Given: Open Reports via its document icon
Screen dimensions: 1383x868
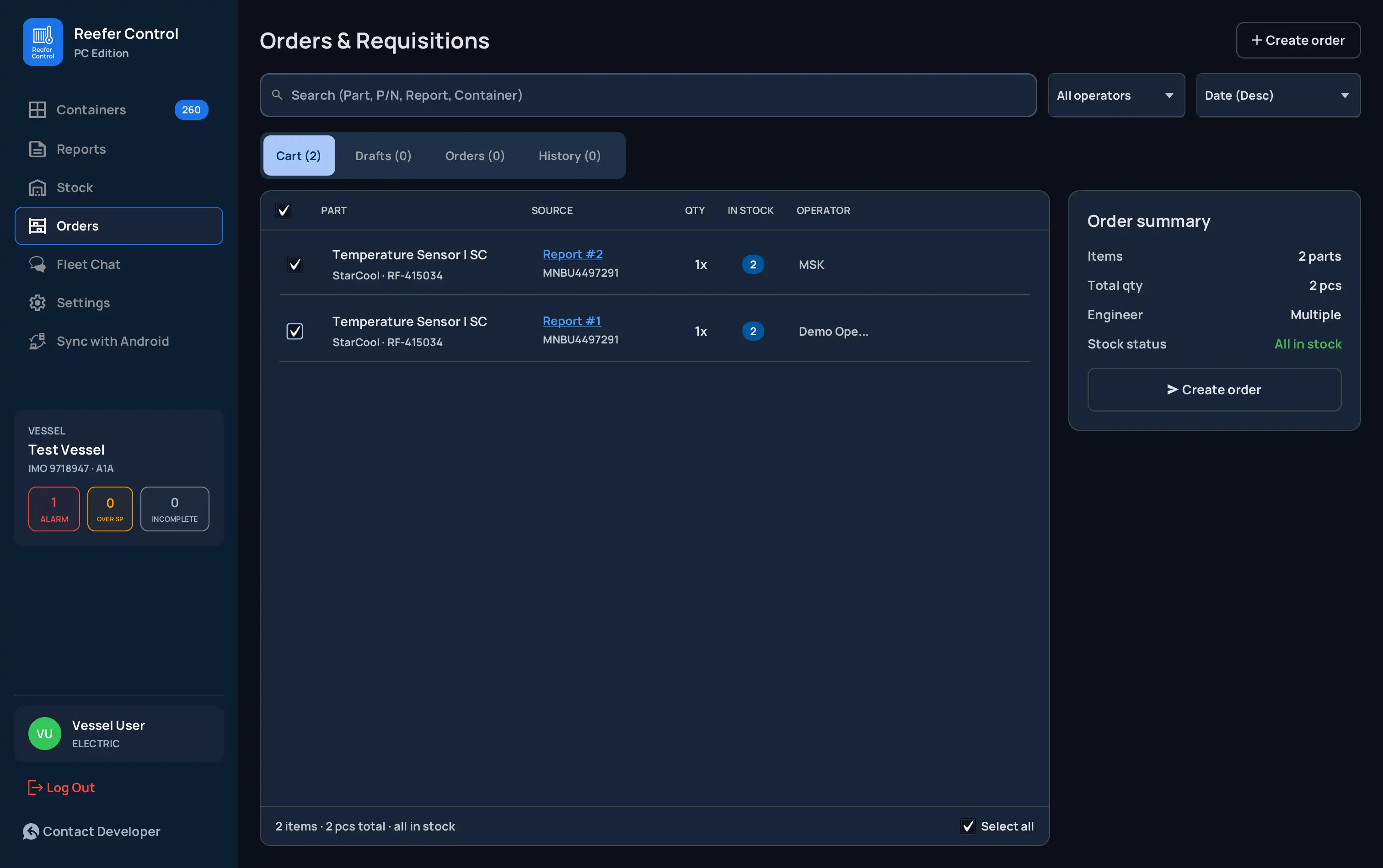Looking at the screenshot, I should tap(38, 149).
